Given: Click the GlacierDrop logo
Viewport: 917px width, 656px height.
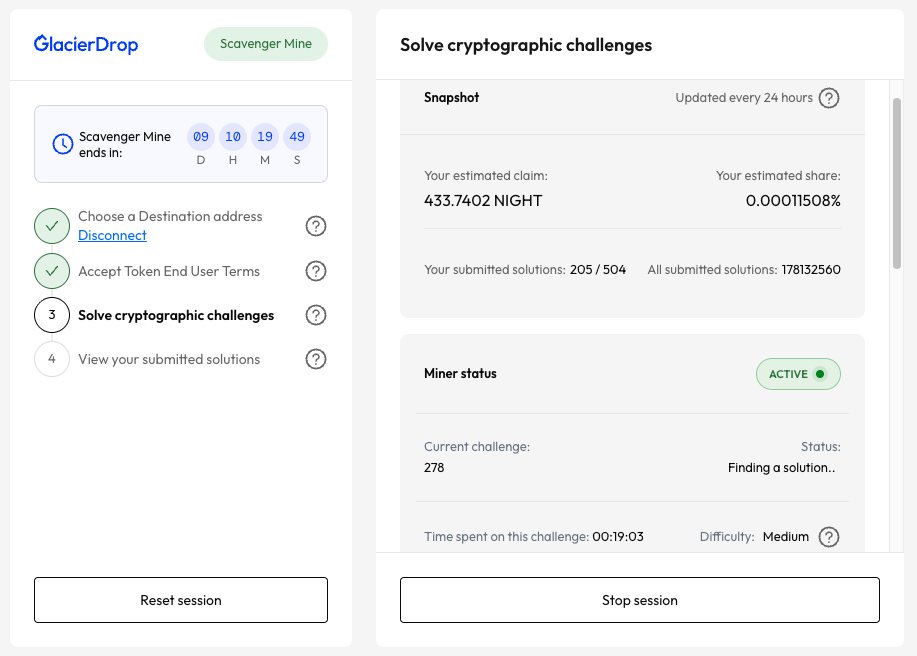Looking at the screenshot, I should (x=86, y=44).
